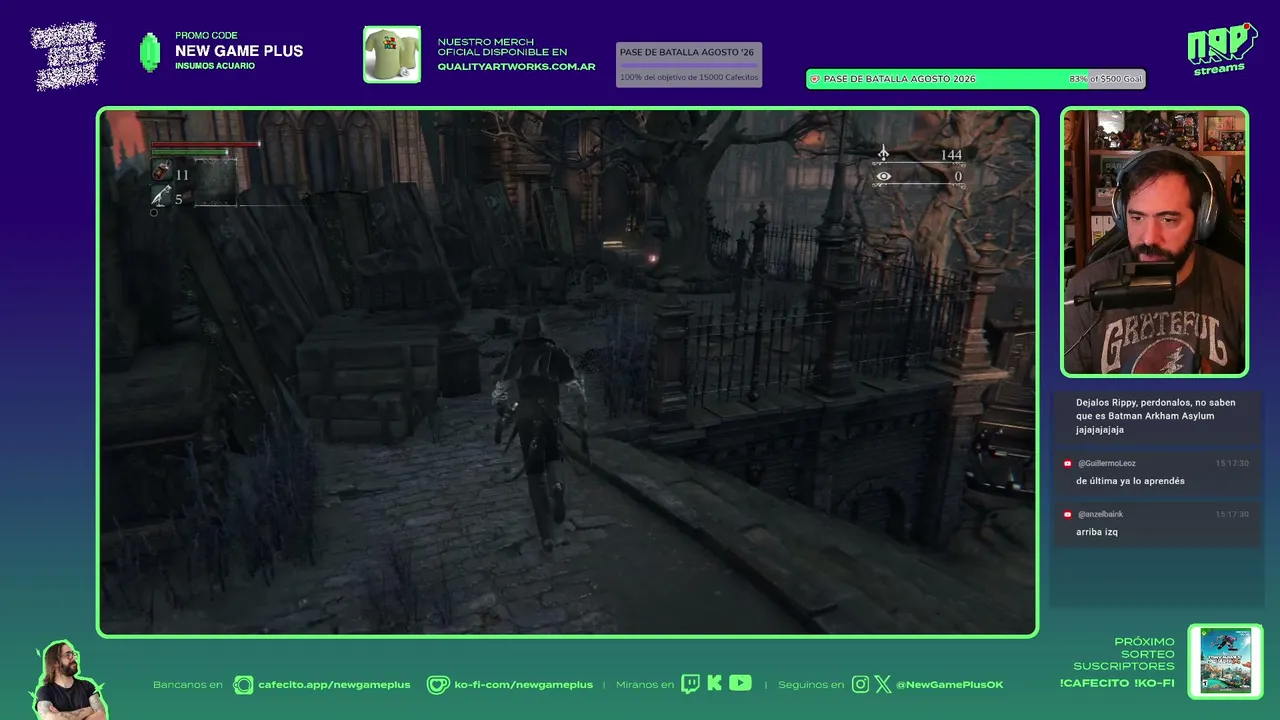
Task: Click the X social icon in the footer
Action: point(883,684)
